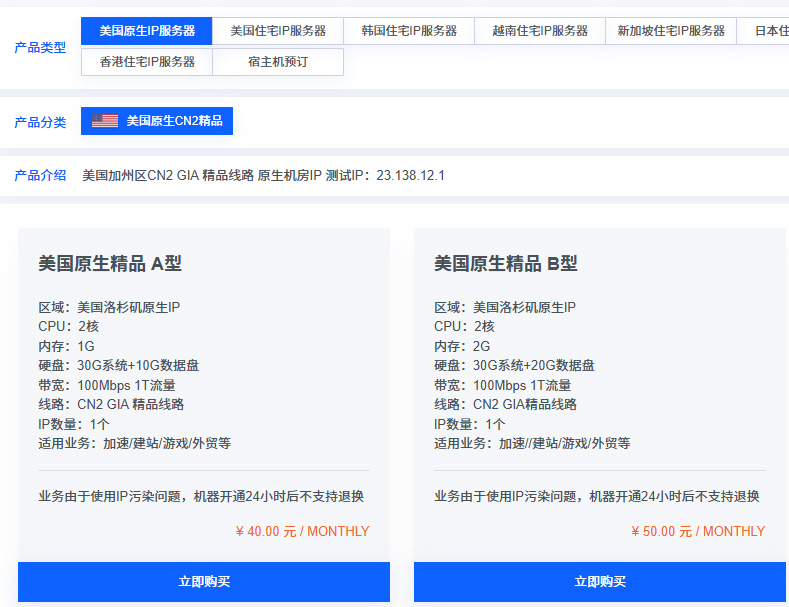
Task: Open the 宿主机预订 tab
Action: [x=278, y=62]
